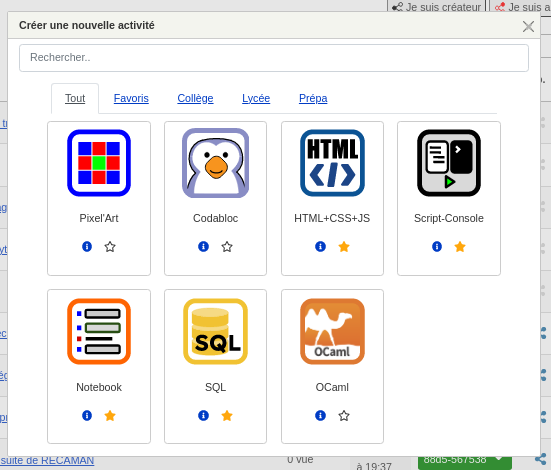Pick the Script-Console activity icon
This screenshot has height=470, width=551.
449,163
